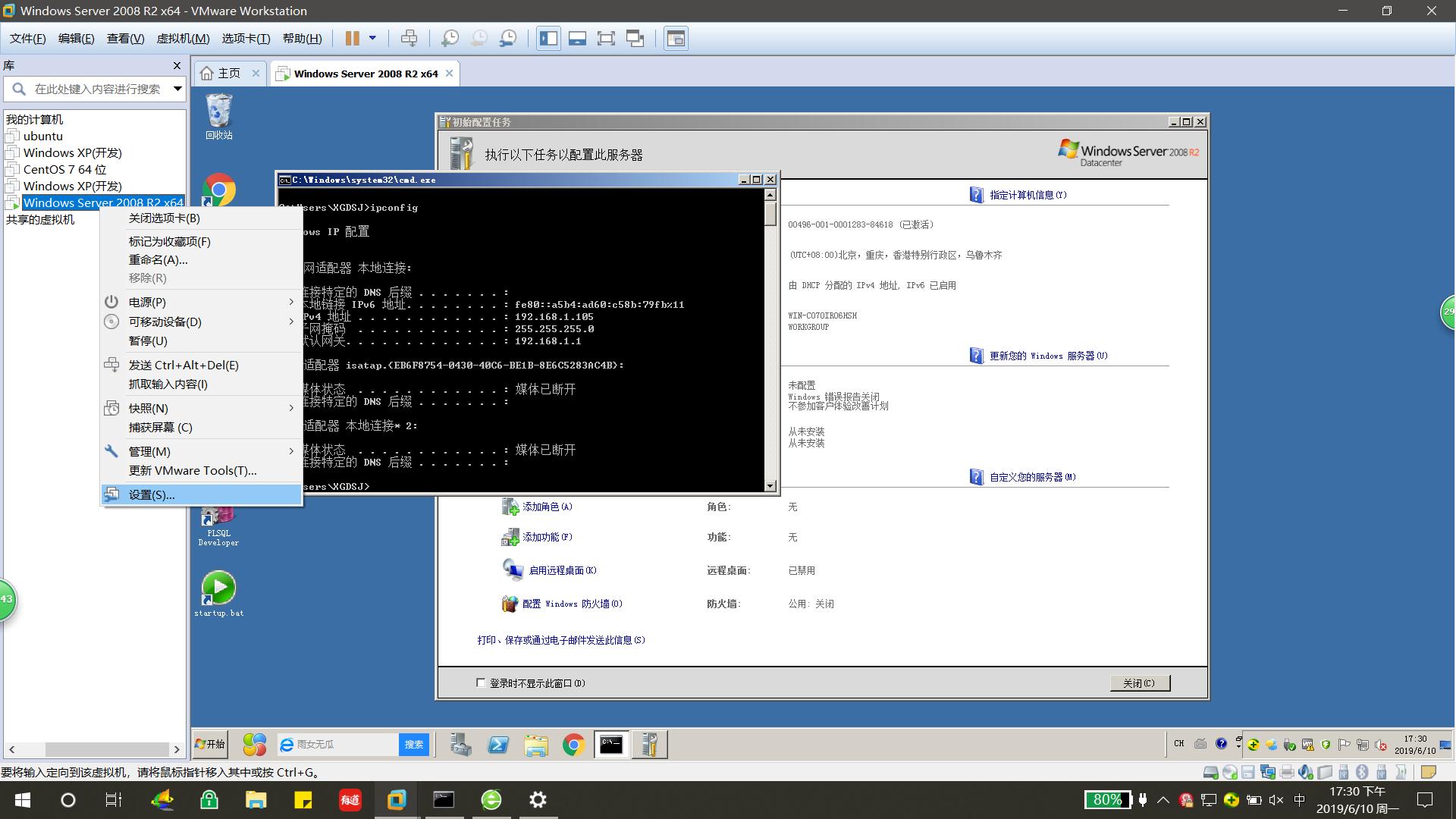
Task: Open 指定计算机信息(Y) help icon
Action: [x=977, y=195]
